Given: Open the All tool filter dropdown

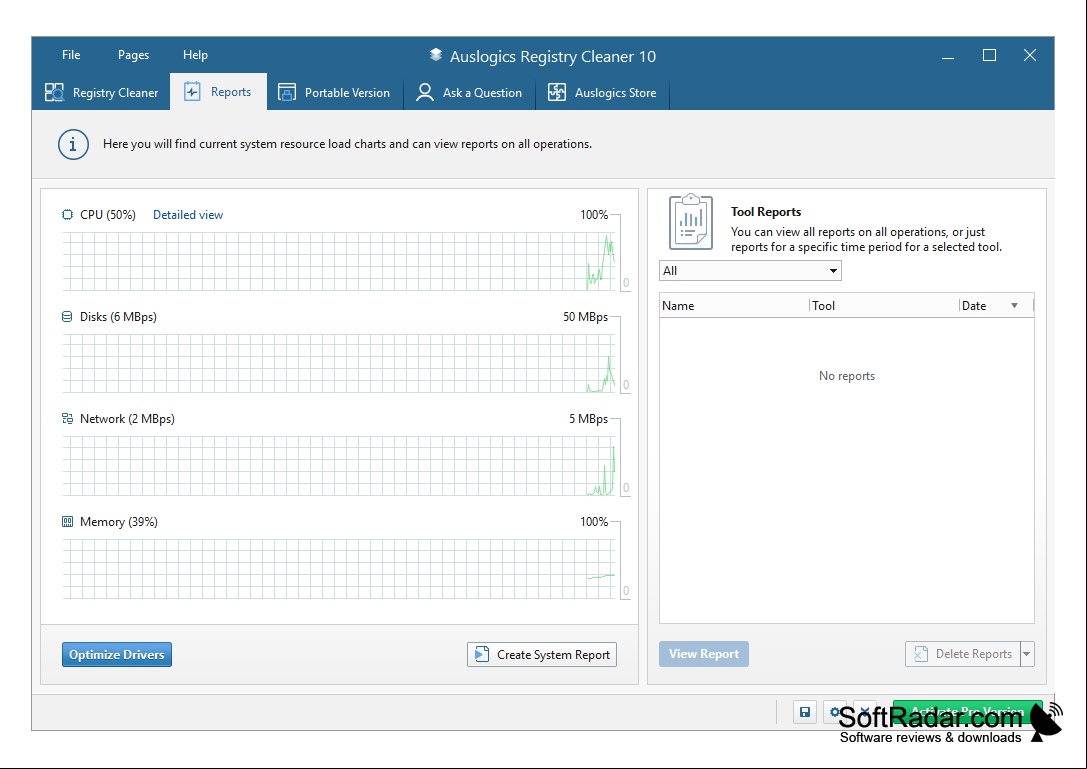Looking at the screenshot, I should point(750,270).
